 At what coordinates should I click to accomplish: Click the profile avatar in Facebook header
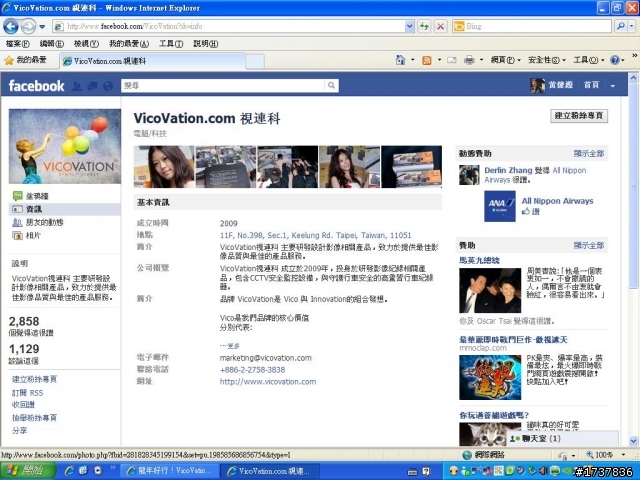[x=538, y=85]
